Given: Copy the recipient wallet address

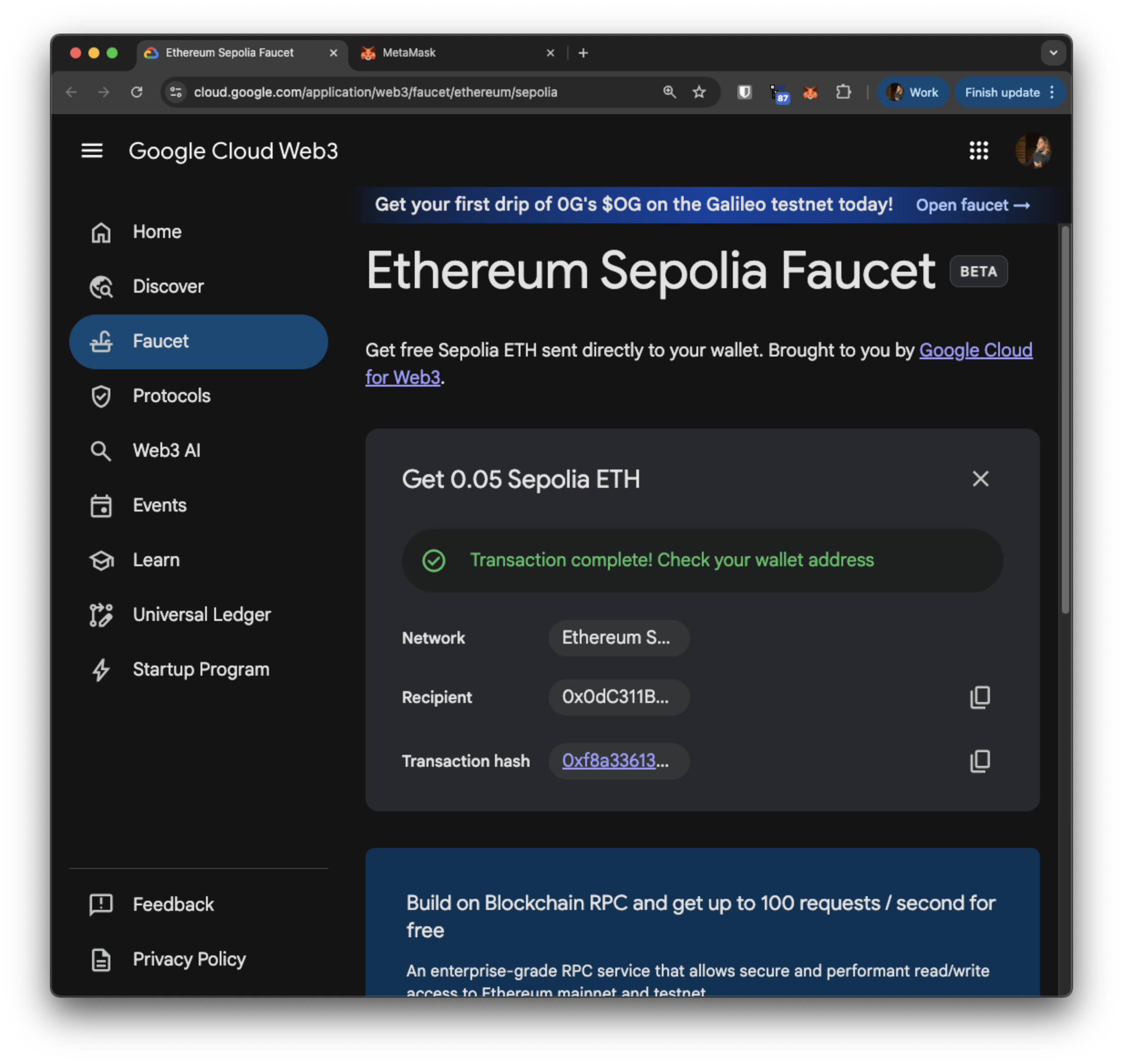Looking at the screenshot, I should coord(980,697).
